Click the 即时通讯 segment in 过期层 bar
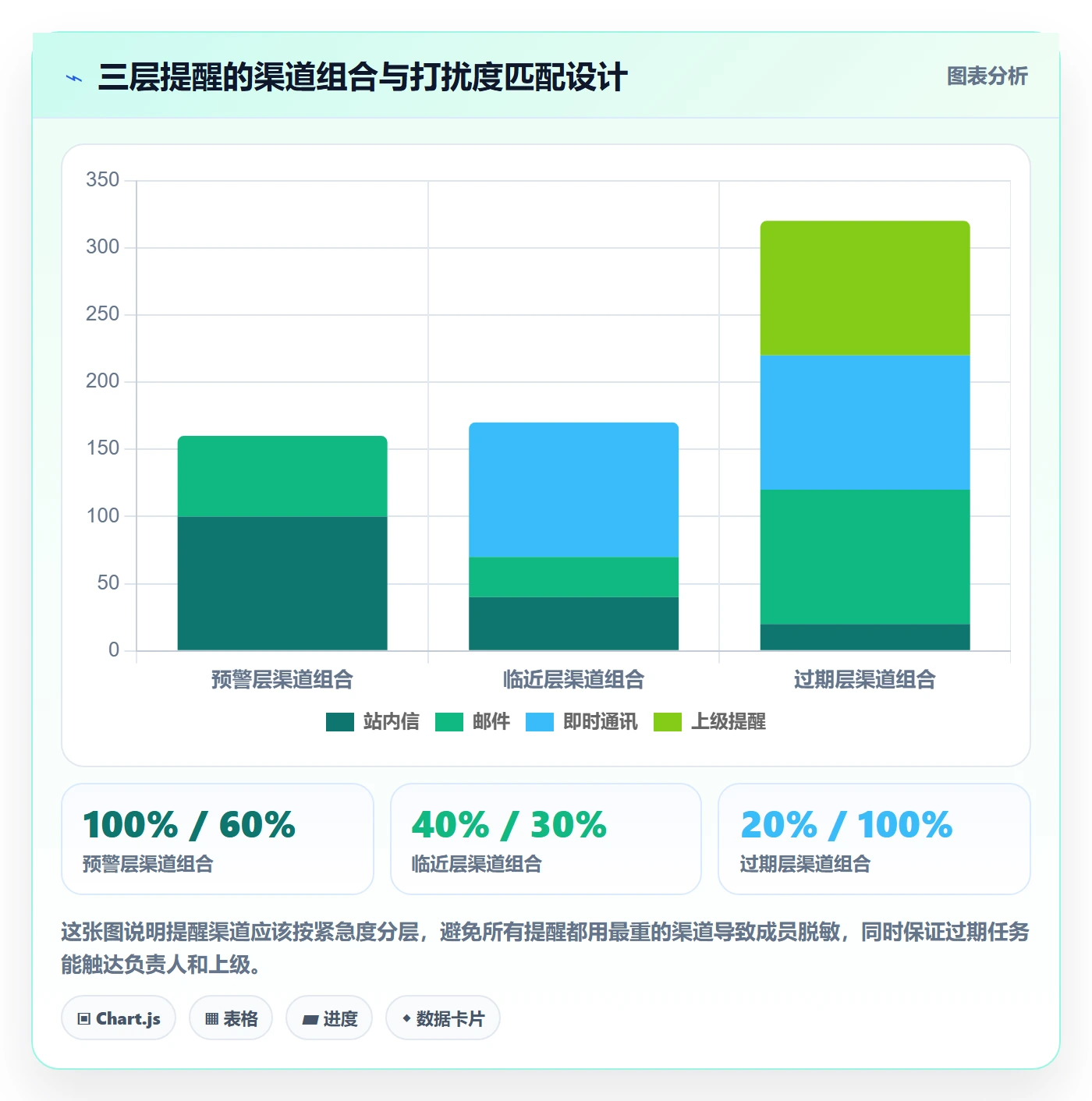The image size is (1092, 1101). pyautogui.click(x=865, y=423)
